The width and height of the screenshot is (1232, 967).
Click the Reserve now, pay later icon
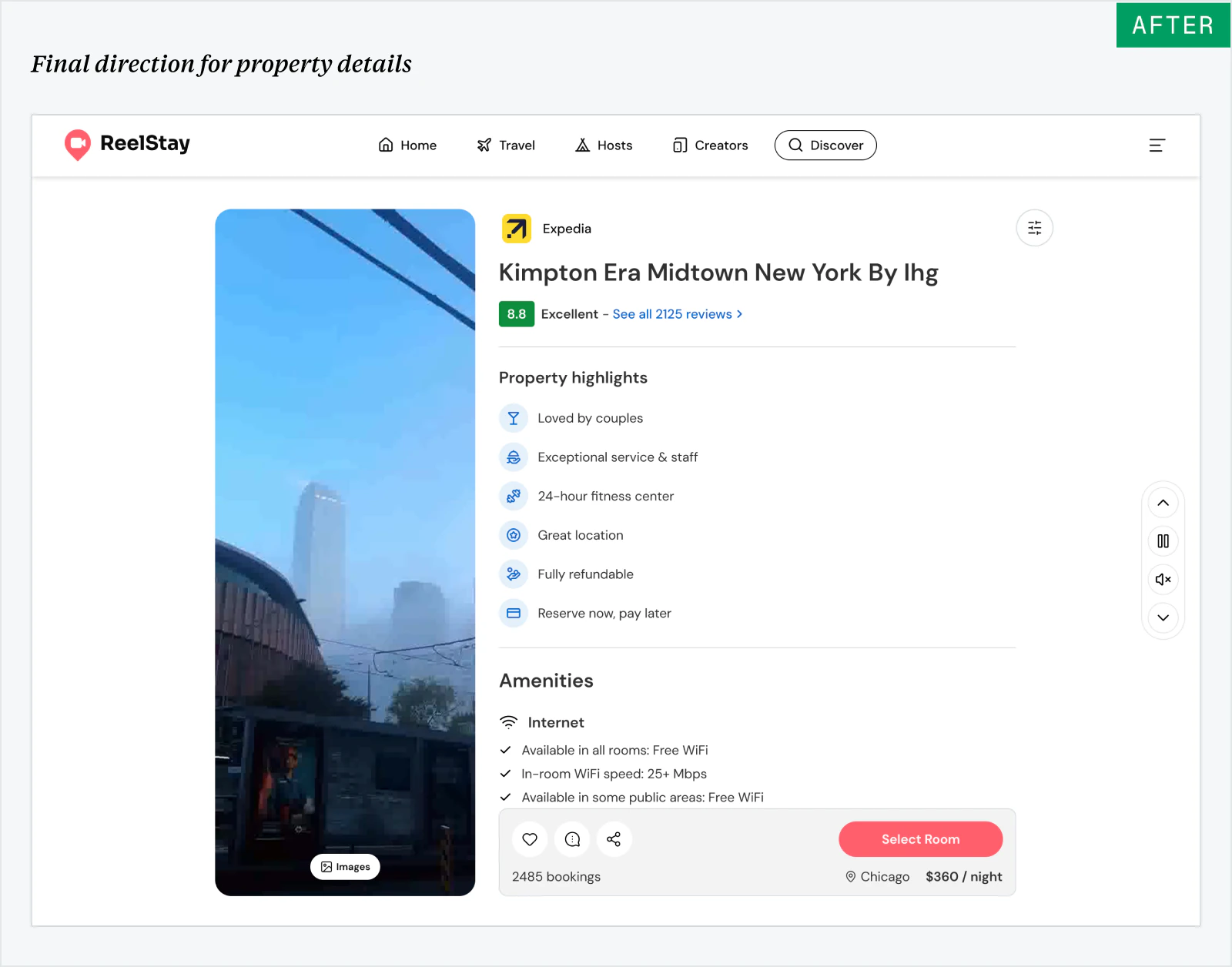point(514,614)
